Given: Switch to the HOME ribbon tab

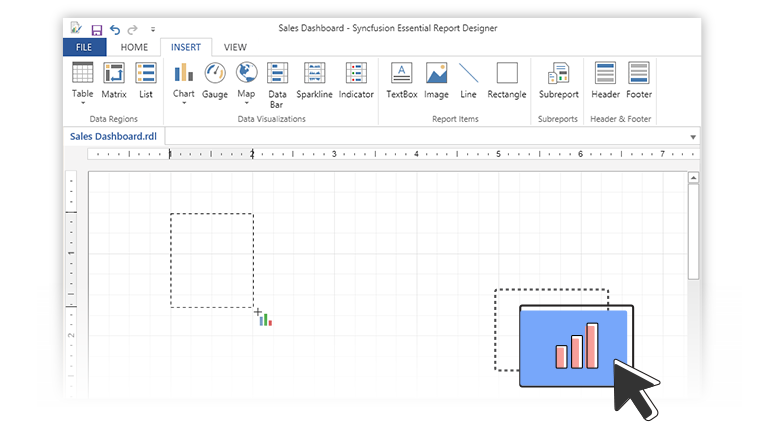Looking at the screenshot, I should (134, 47).
